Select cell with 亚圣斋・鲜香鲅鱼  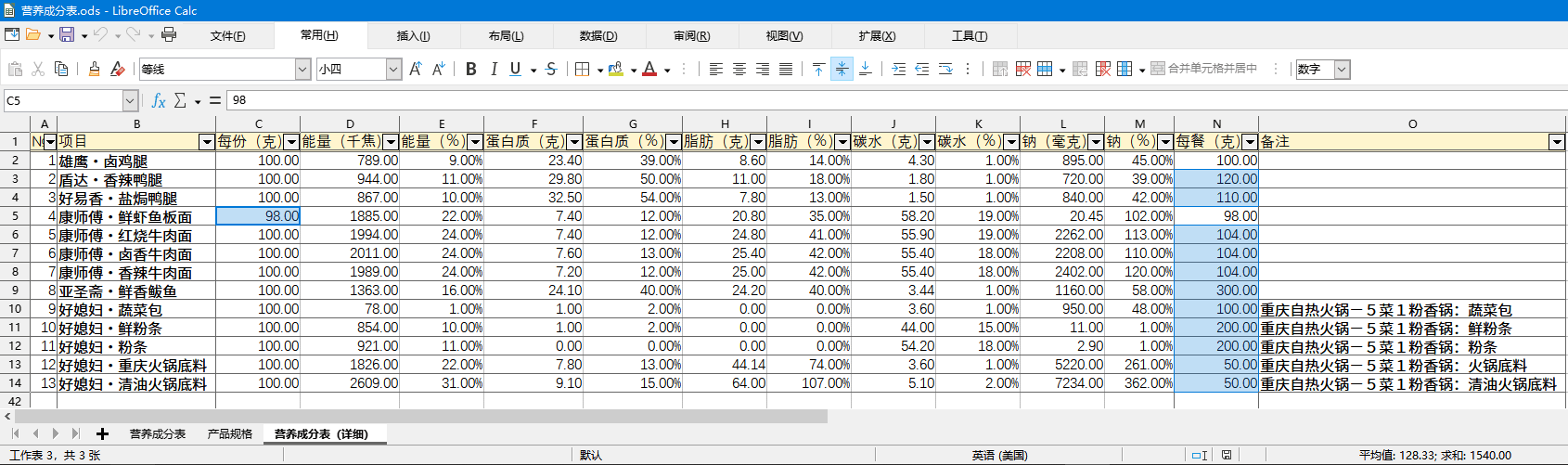136,291
